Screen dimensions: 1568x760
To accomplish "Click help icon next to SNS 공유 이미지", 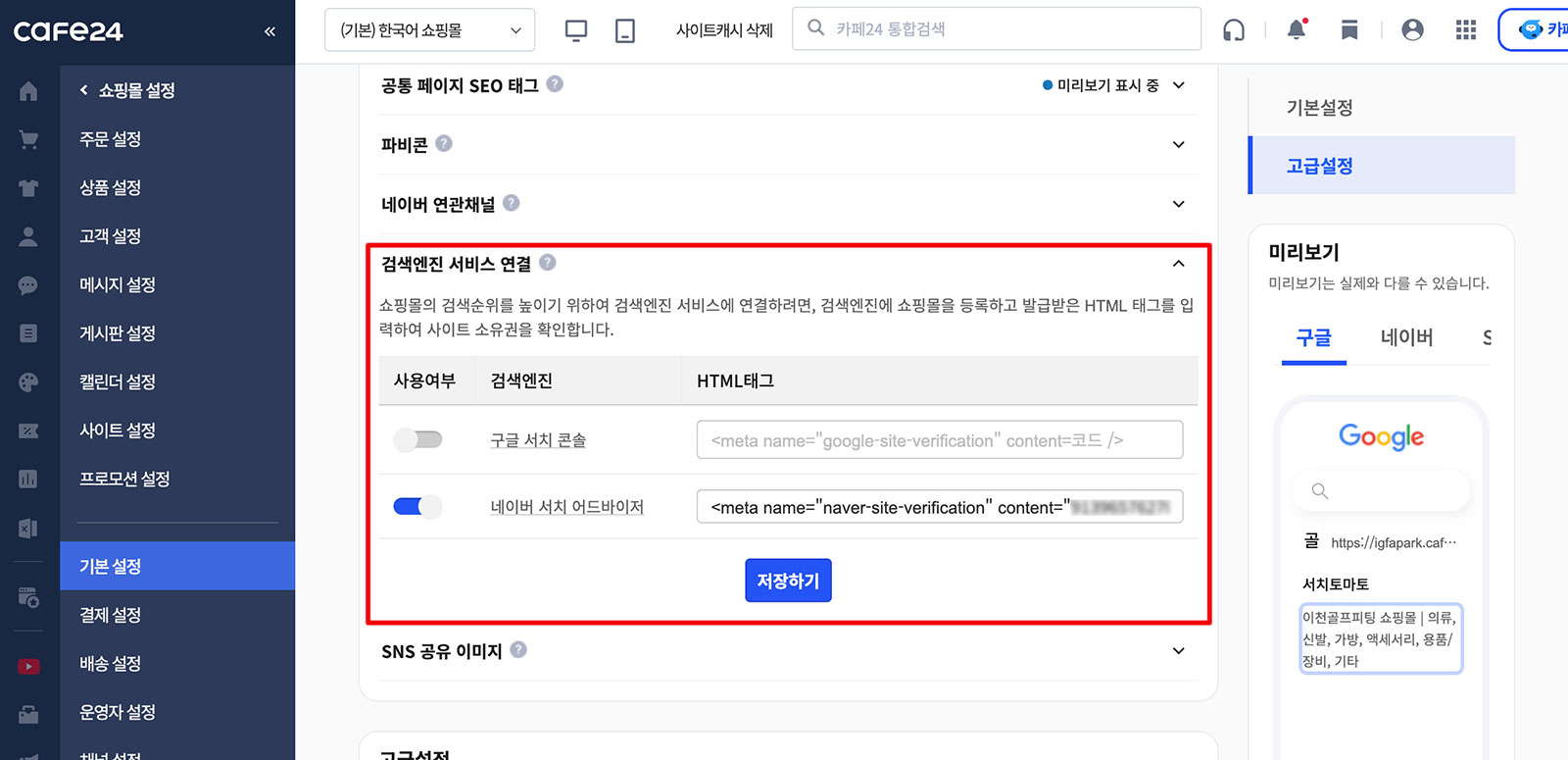I will click(518, 649).
